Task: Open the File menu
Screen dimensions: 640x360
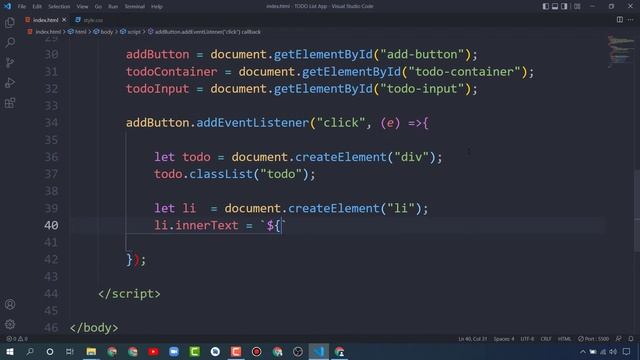Action: pyautogui.click(x=22, y=7)
